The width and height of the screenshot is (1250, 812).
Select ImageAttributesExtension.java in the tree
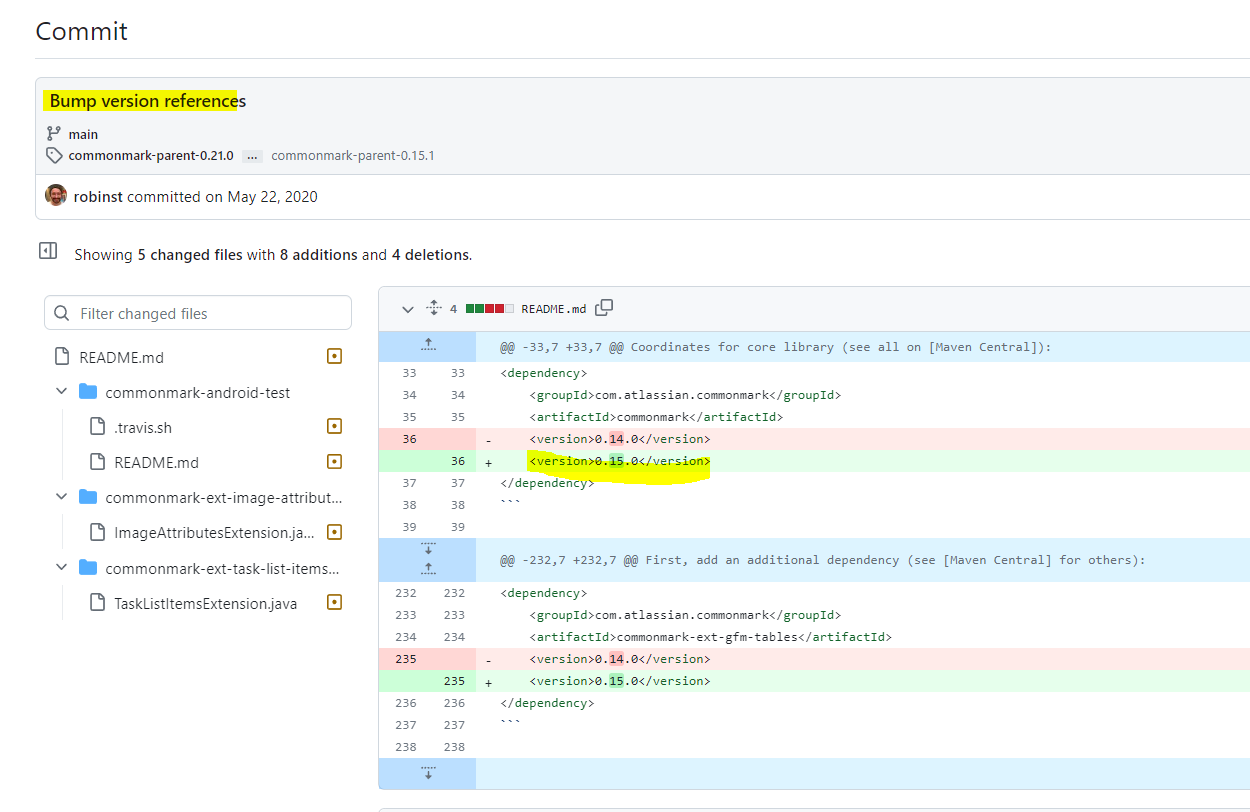(215, 532)
